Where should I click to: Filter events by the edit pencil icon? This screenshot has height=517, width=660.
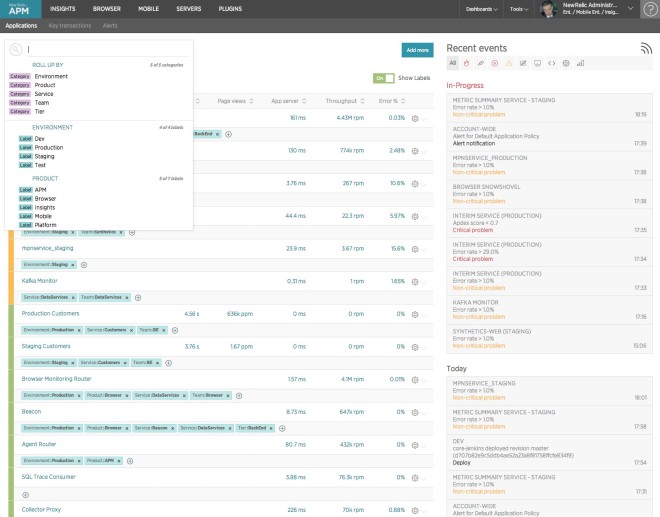[x=523, y=64]
